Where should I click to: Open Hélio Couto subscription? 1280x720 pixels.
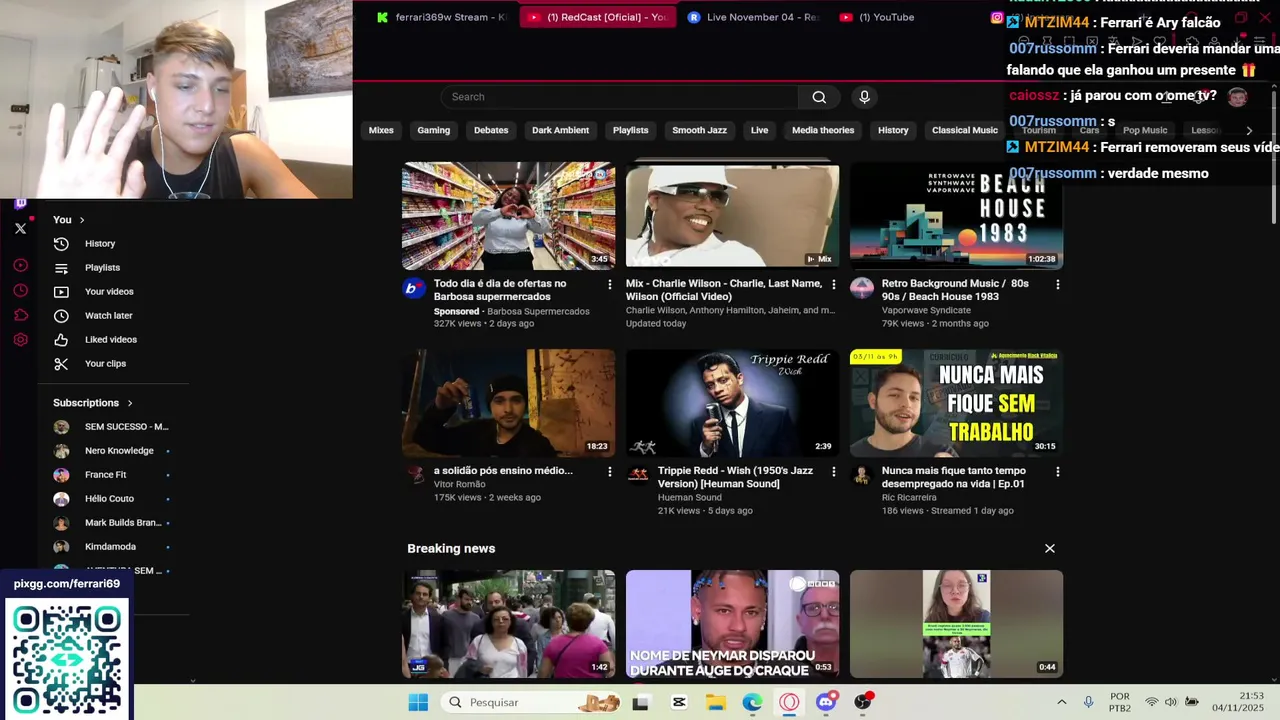point(111,499)
